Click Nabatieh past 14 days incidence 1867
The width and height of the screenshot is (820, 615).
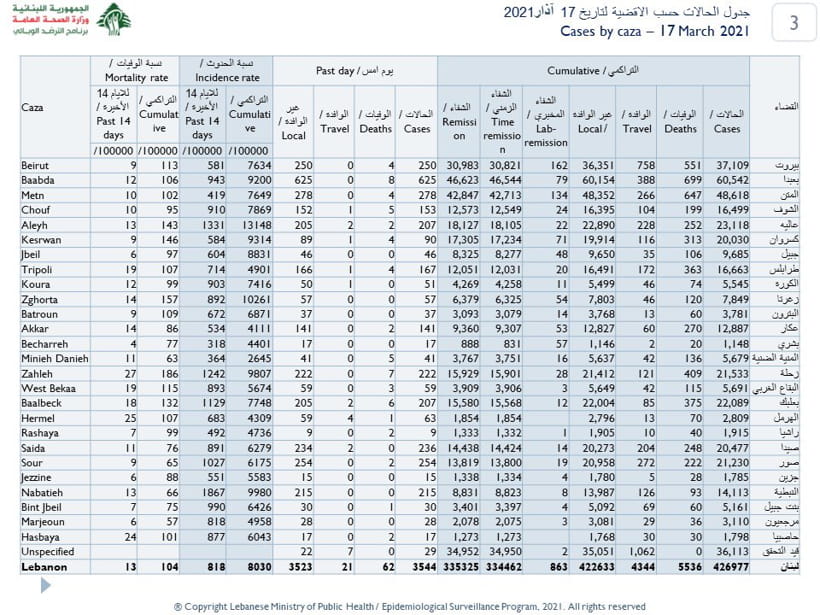coord(213,493)
